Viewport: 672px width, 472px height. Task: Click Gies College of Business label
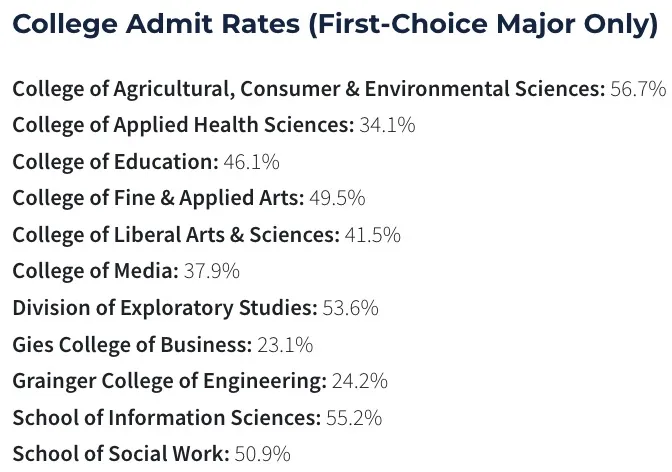[132, 345]
